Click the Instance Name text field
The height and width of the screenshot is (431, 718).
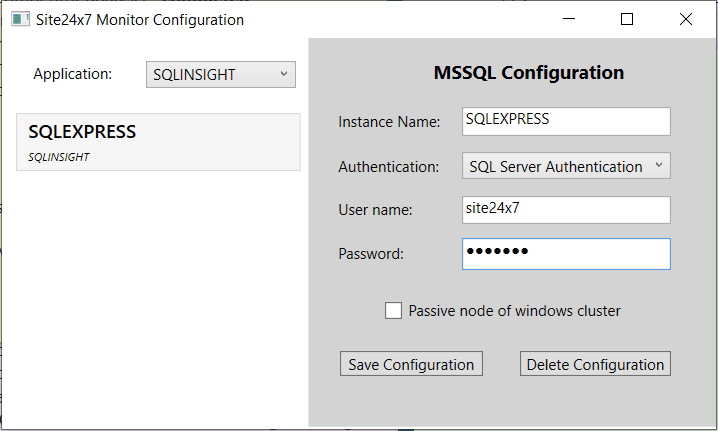[x=566, y=121]
